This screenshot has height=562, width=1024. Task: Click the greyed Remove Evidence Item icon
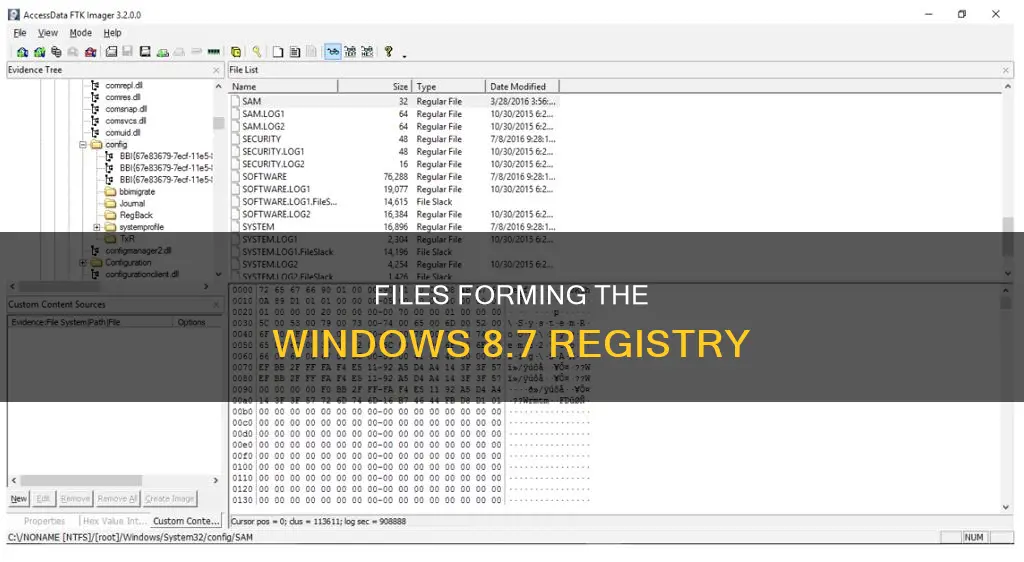coord(73,52)
